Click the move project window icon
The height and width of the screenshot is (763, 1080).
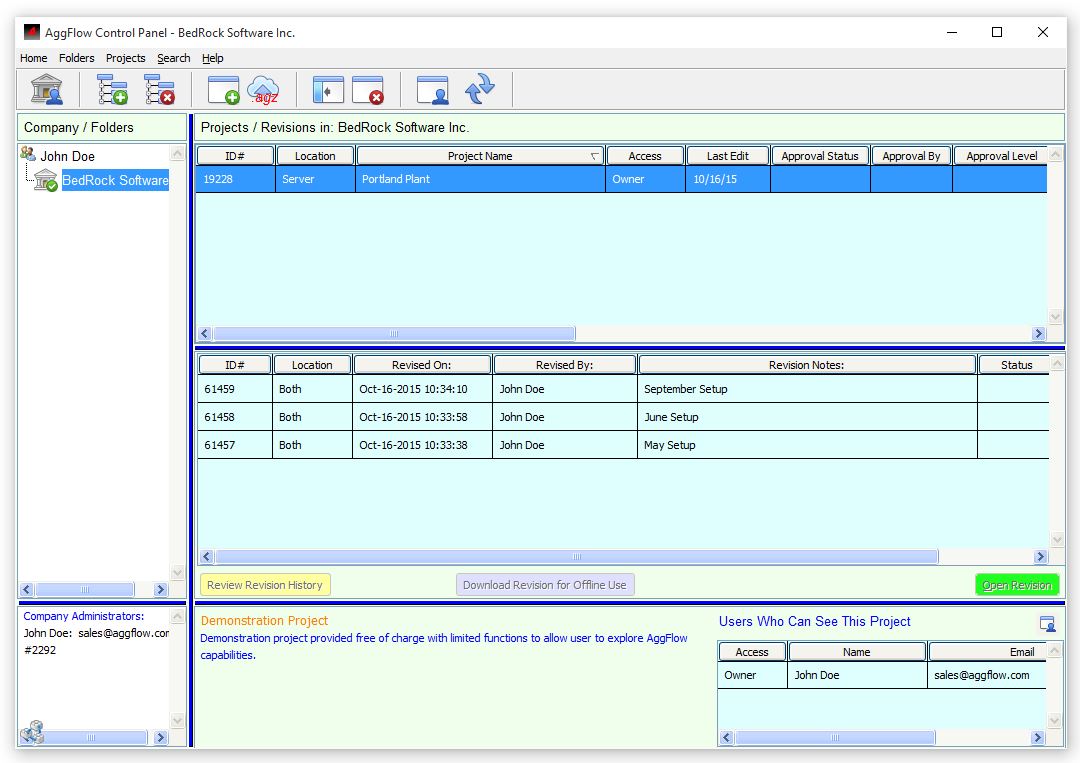point(328,89)
